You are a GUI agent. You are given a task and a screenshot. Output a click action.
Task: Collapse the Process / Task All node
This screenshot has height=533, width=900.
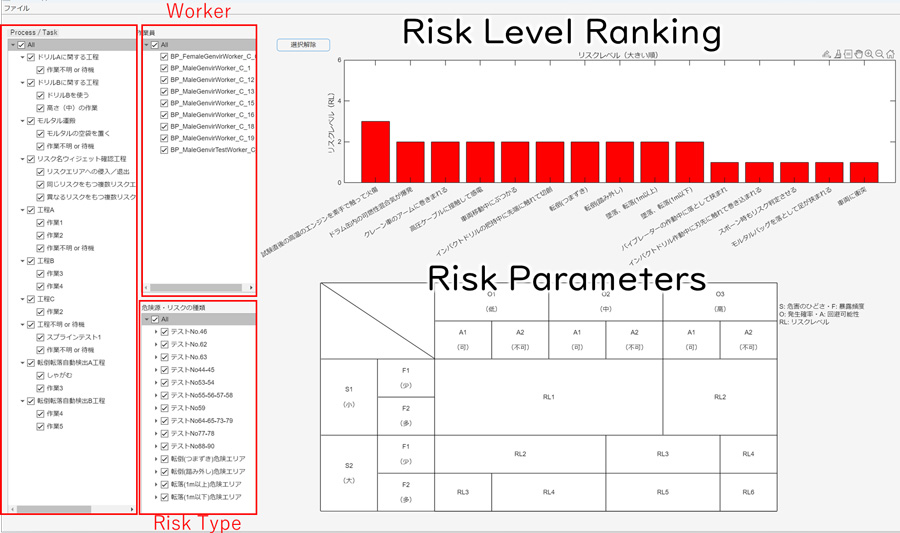click(13, 45)
